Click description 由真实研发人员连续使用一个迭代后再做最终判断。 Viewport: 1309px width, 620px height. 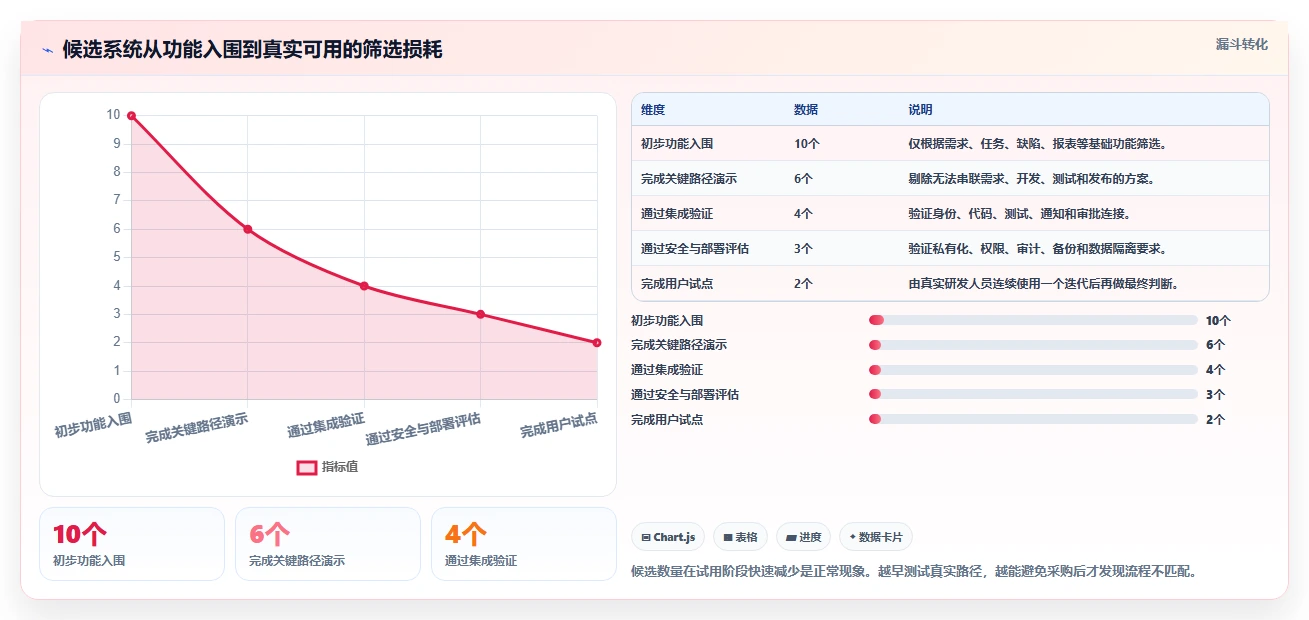1044,284
